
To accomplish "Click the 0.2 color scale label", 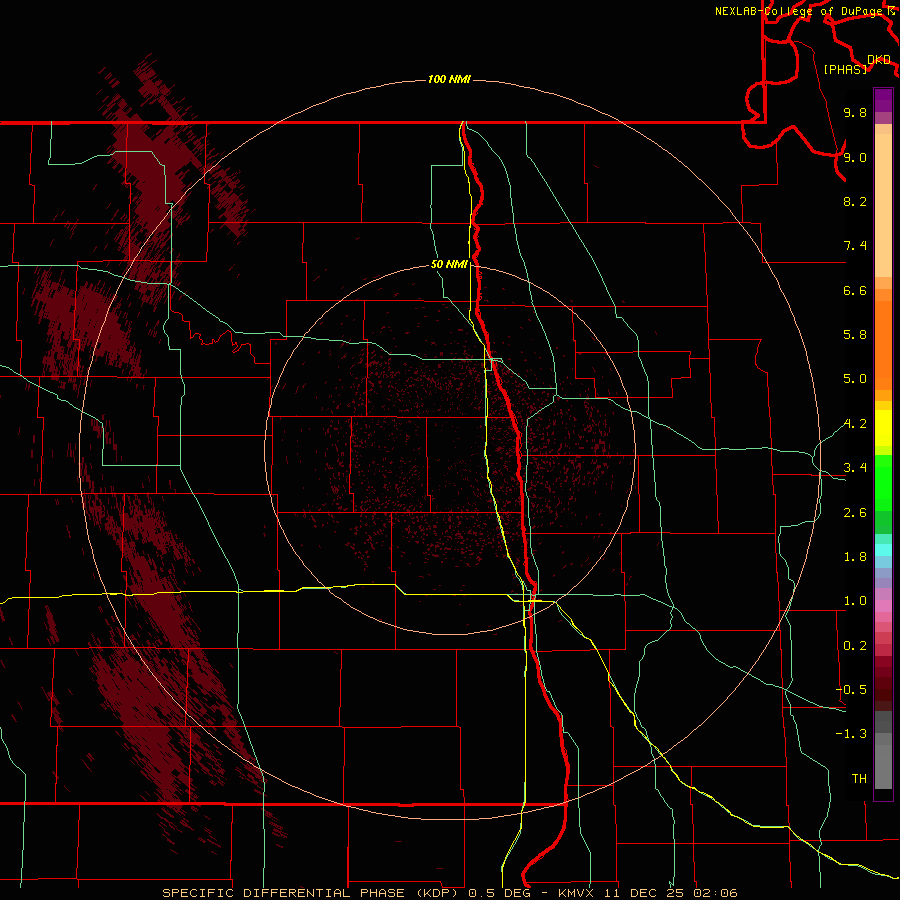I will pyautogui.click(x=855, y=646).
